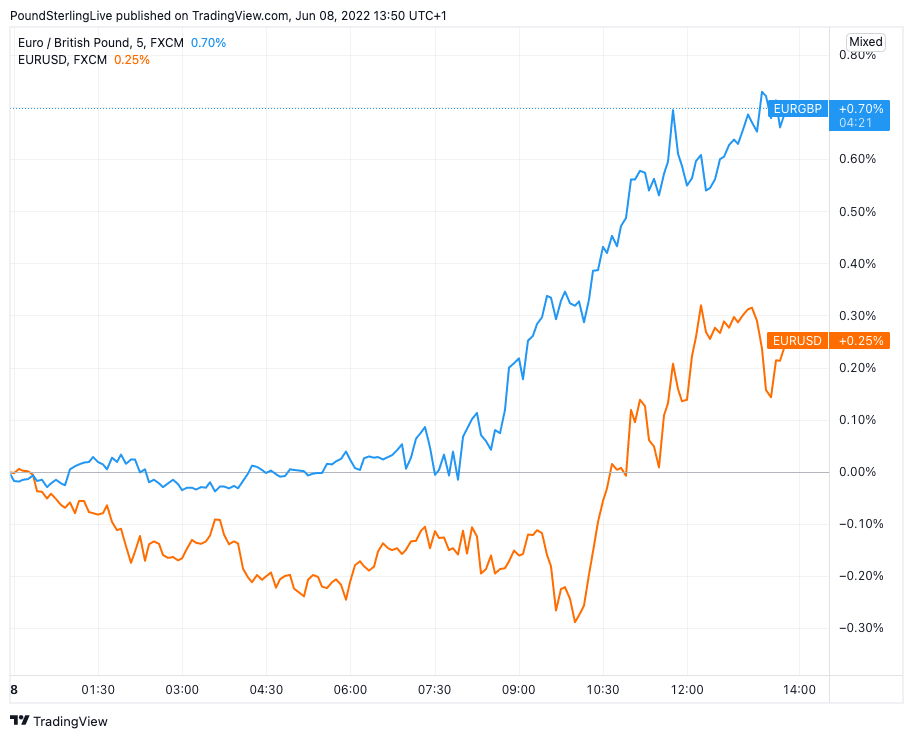Click the orange 0.25% legend value
Screen dimensions: 913x738
[x=132, y=60]
